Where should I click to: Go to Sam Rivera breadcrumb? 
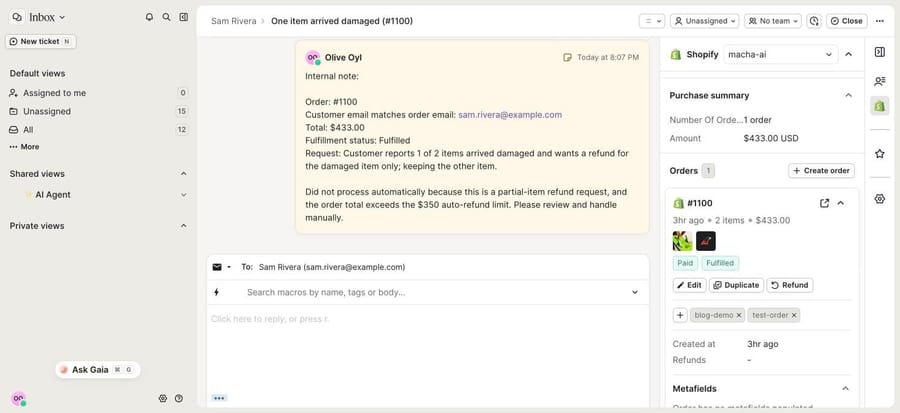pyautogui.click(x=234, y=21)
